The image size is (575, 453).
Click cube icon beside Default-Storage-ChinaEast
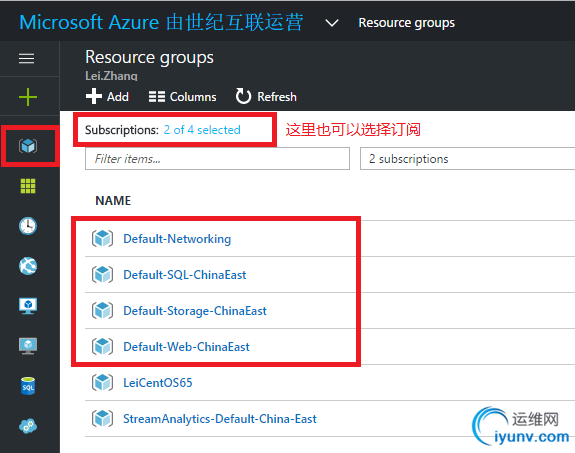102,311
